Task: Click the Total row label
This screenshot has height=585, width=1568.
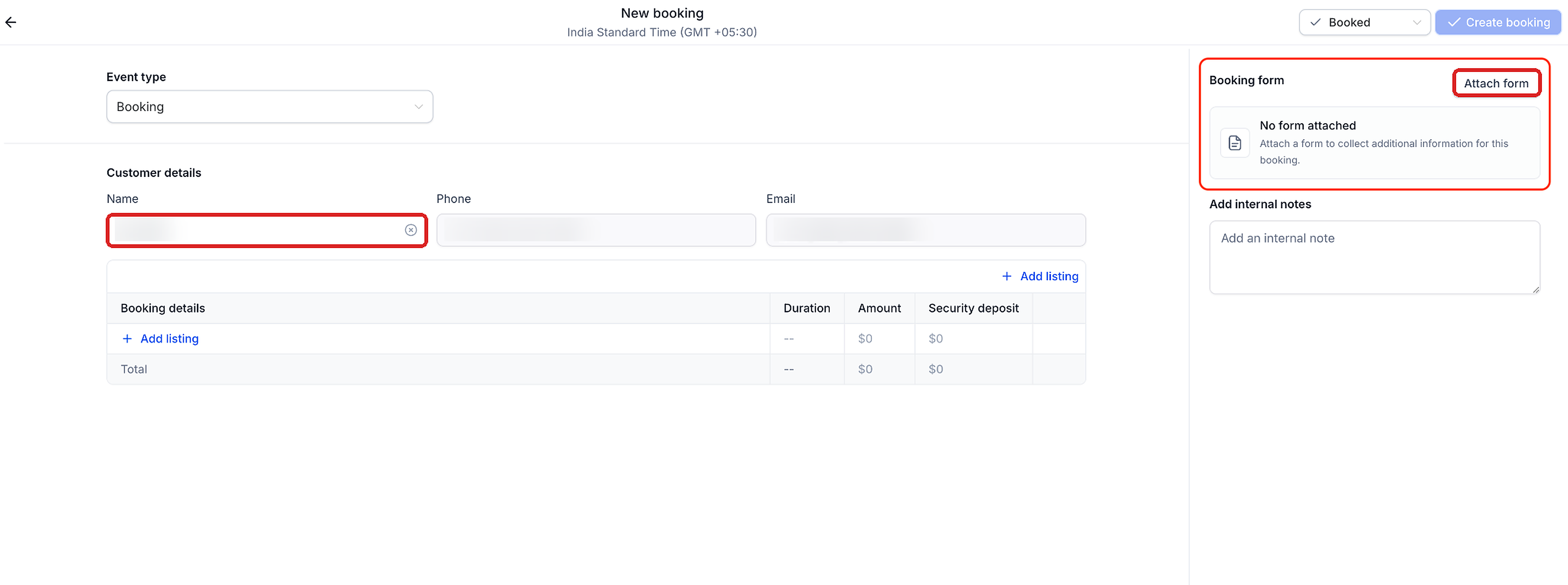Action: (134, 369)
